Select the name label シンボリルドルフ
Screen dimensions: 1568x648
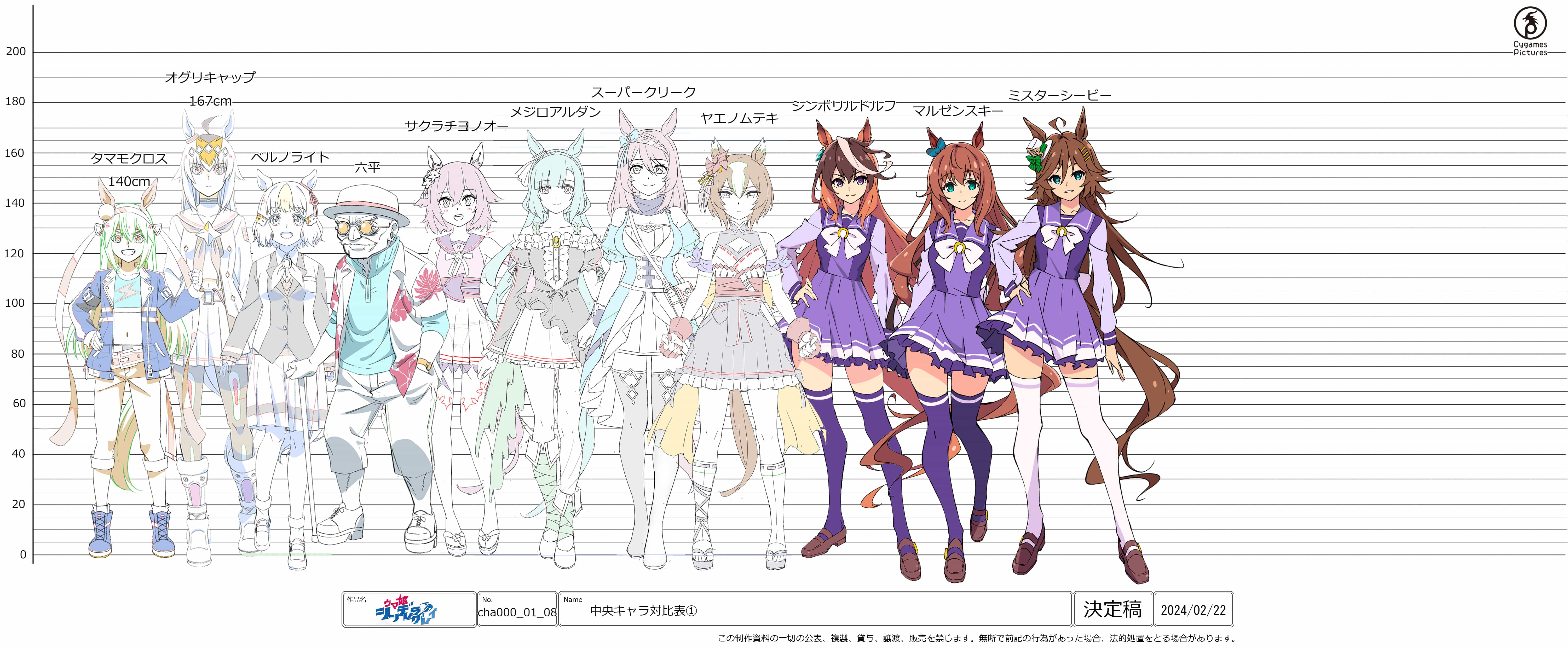click(844, 106)
